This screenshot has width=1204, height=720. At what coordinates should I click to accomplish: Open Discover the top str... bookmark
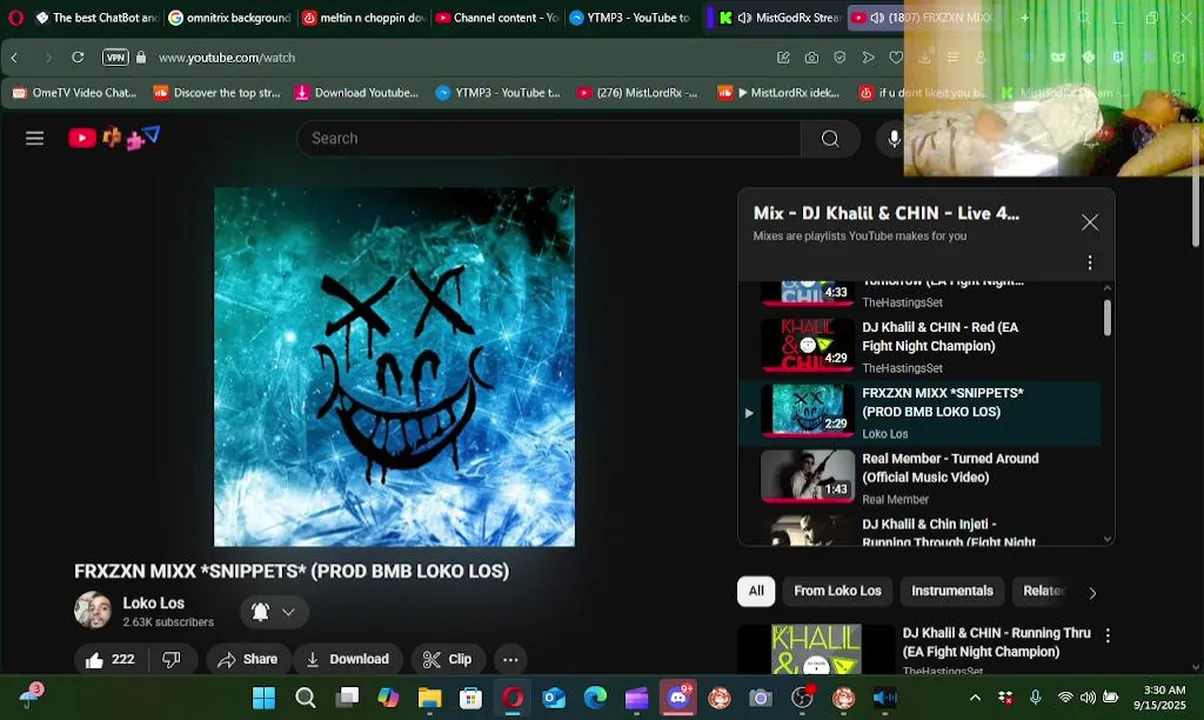click(217, 92)
